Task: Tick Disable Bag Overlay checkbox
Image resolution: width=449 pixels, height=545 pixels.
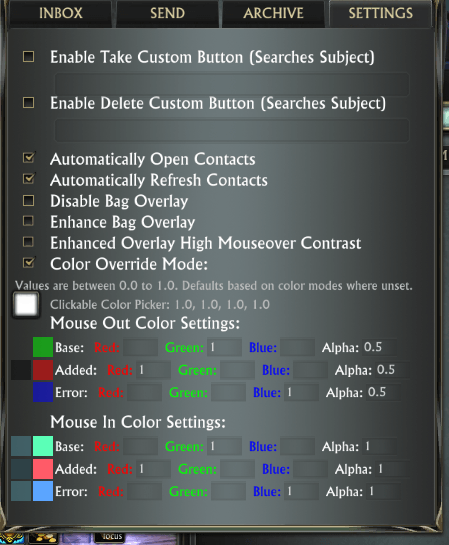Action: [28, 201]
